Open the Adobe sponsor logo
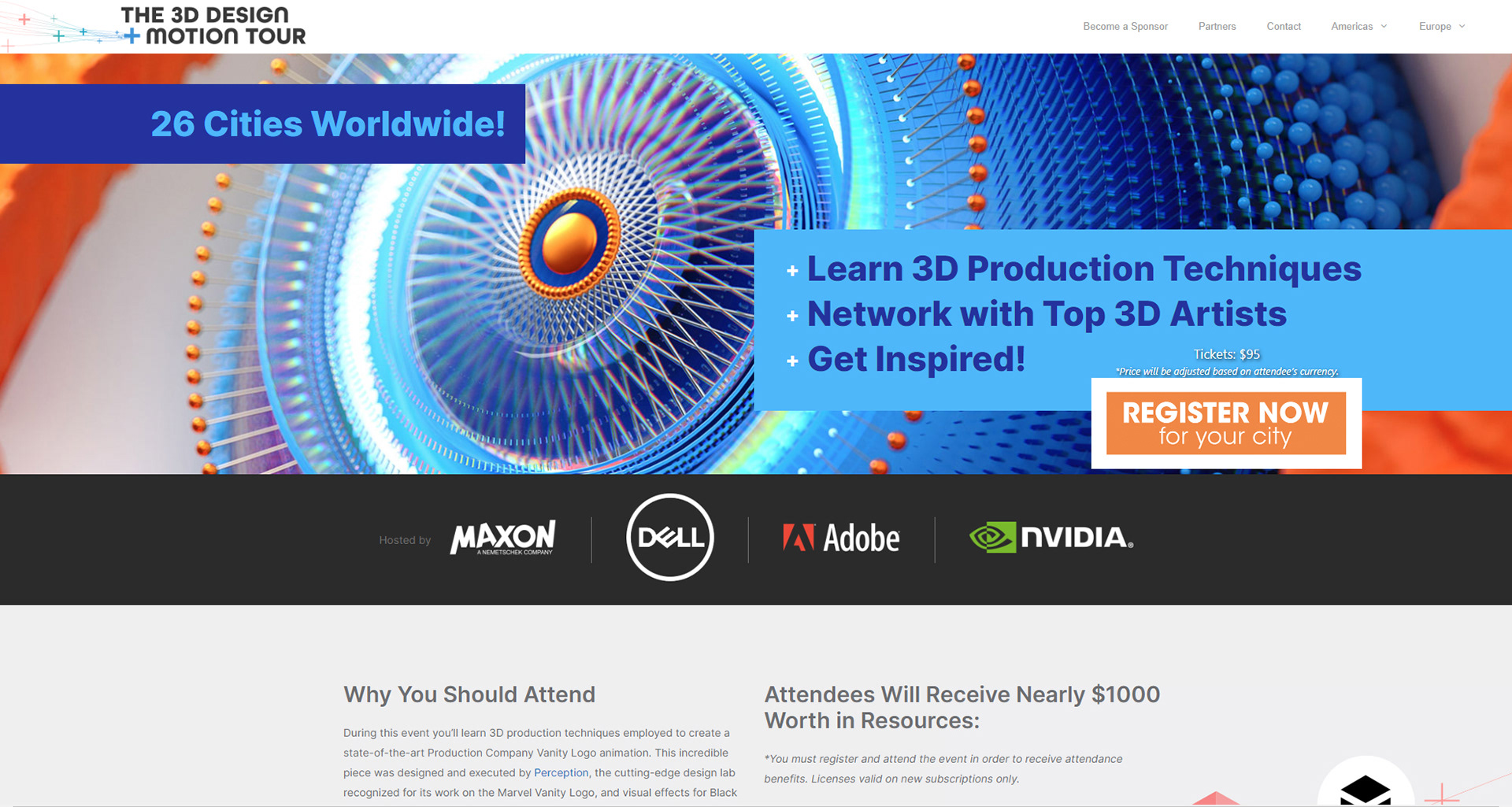This screenshot has width=1512, height=807. (x=840, y=539)
